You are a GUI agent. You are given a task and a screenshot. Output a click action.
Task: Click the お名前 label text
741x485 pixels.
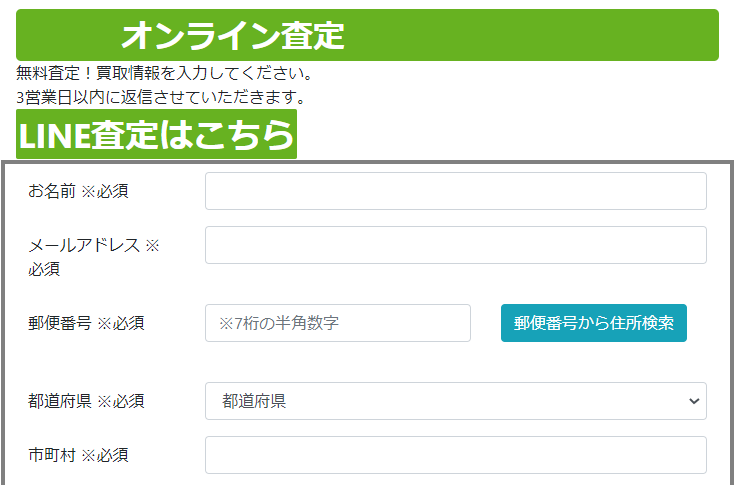pyautogui.click(x=52, y=191)
